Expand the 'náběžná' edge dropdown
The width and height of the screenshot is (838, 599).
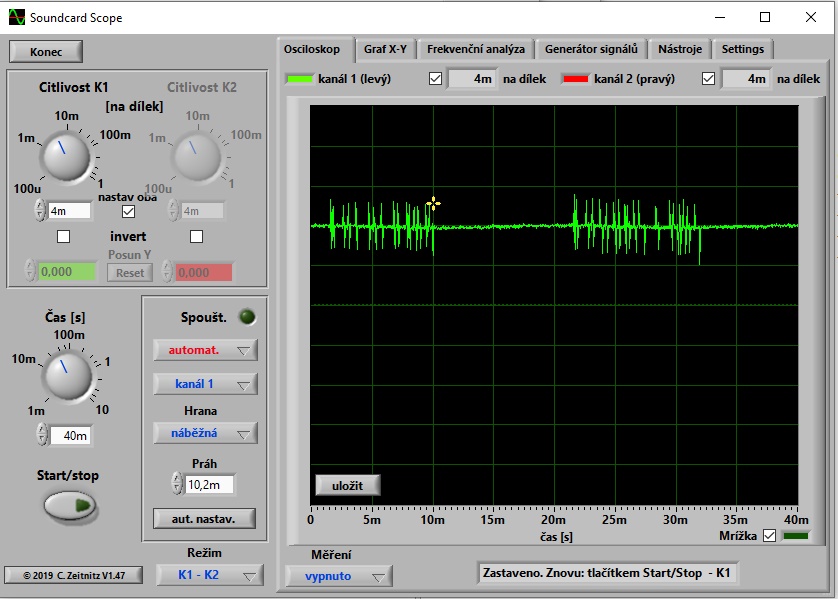click(205, 433)
